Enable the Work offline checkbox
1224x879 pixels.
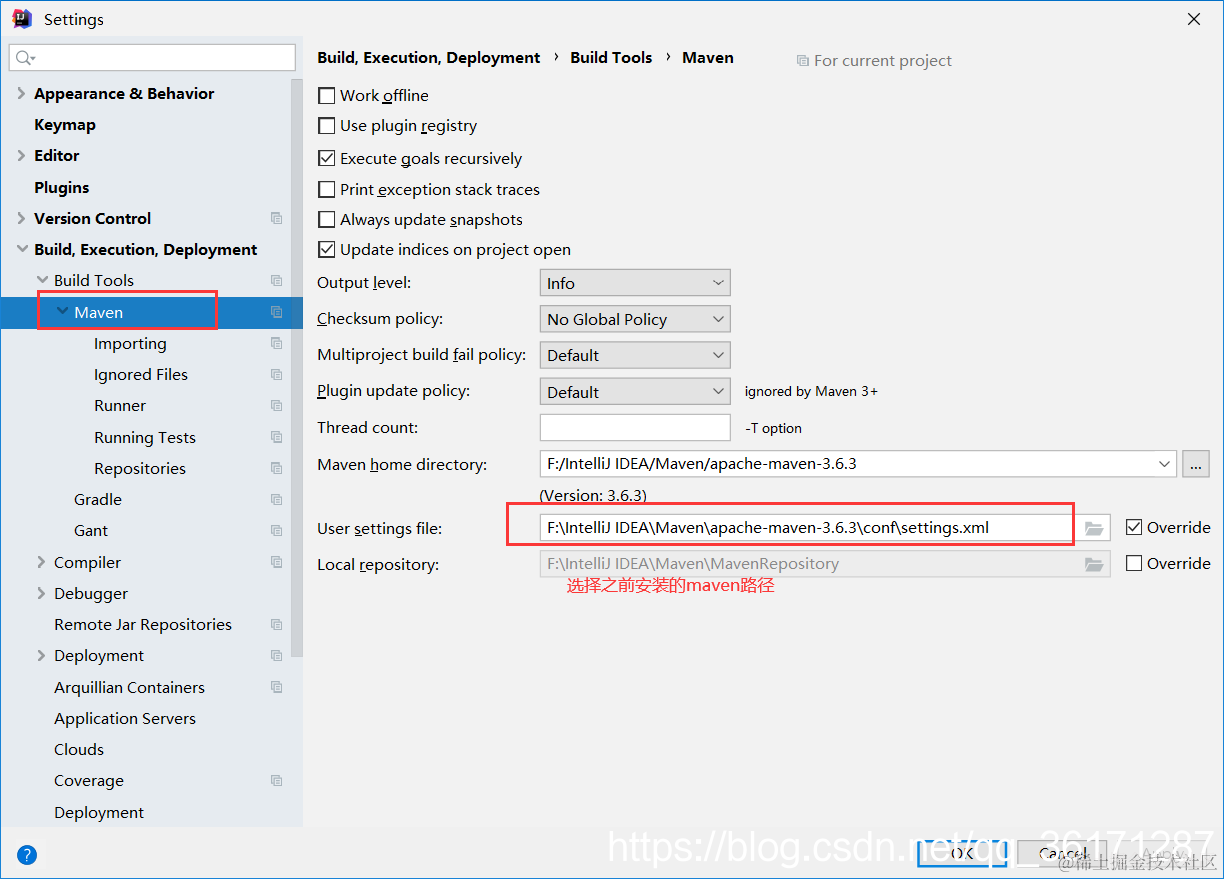tap(326, 96)
